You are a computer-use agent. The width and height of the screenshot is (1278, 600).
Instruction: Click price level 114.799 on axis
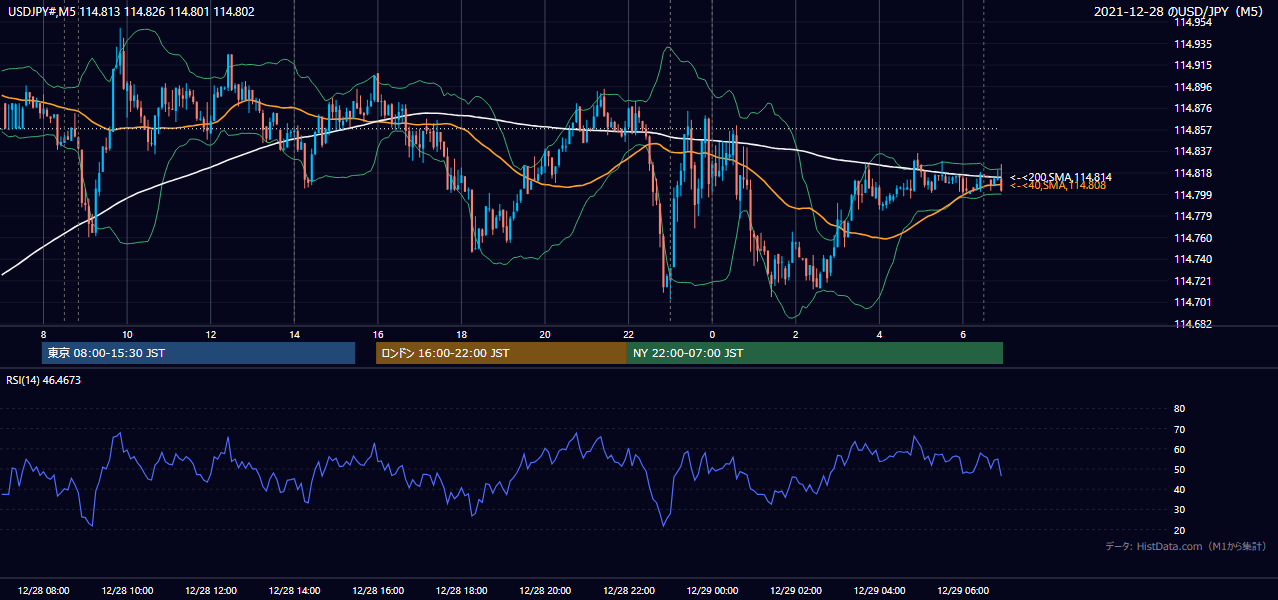tap(1192, 195)
